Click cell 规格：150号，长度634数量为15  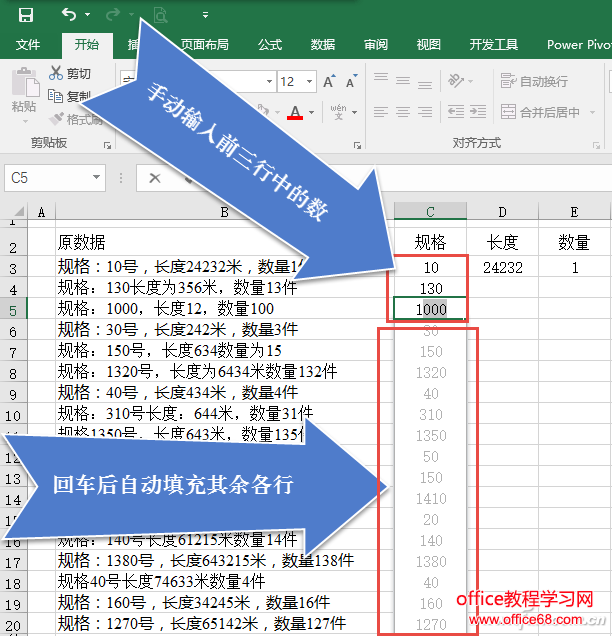click(224, 350)
